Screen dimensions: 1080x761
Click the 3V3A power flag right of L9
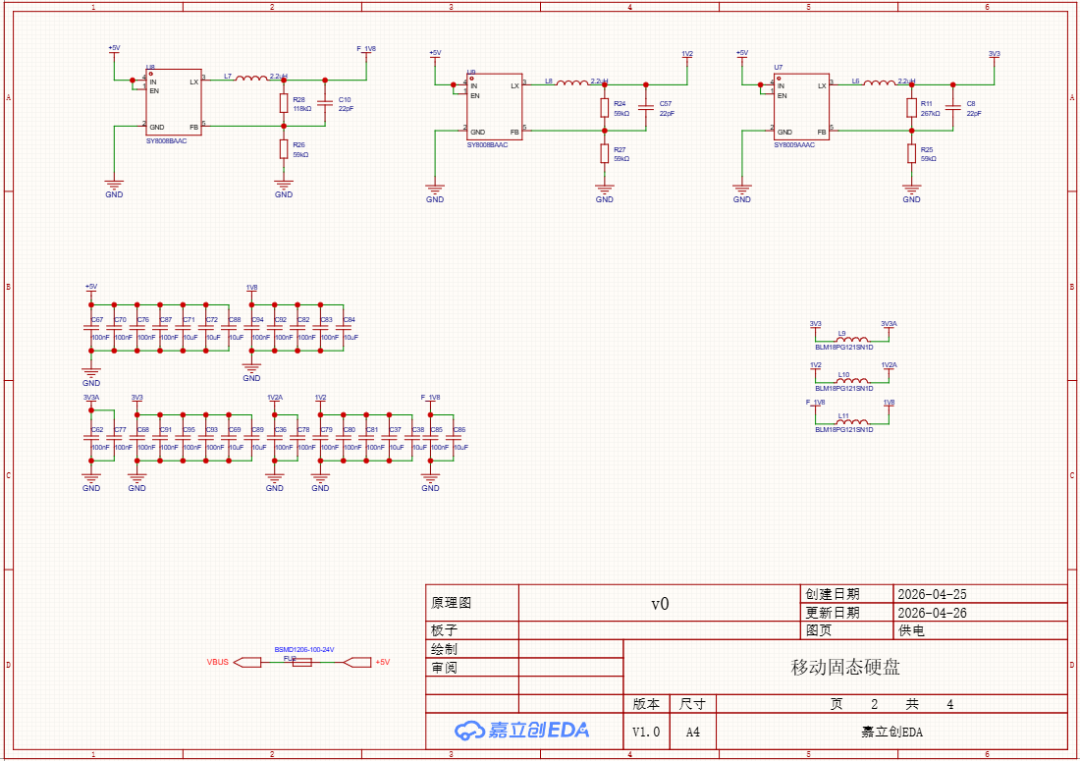point(889,327)
